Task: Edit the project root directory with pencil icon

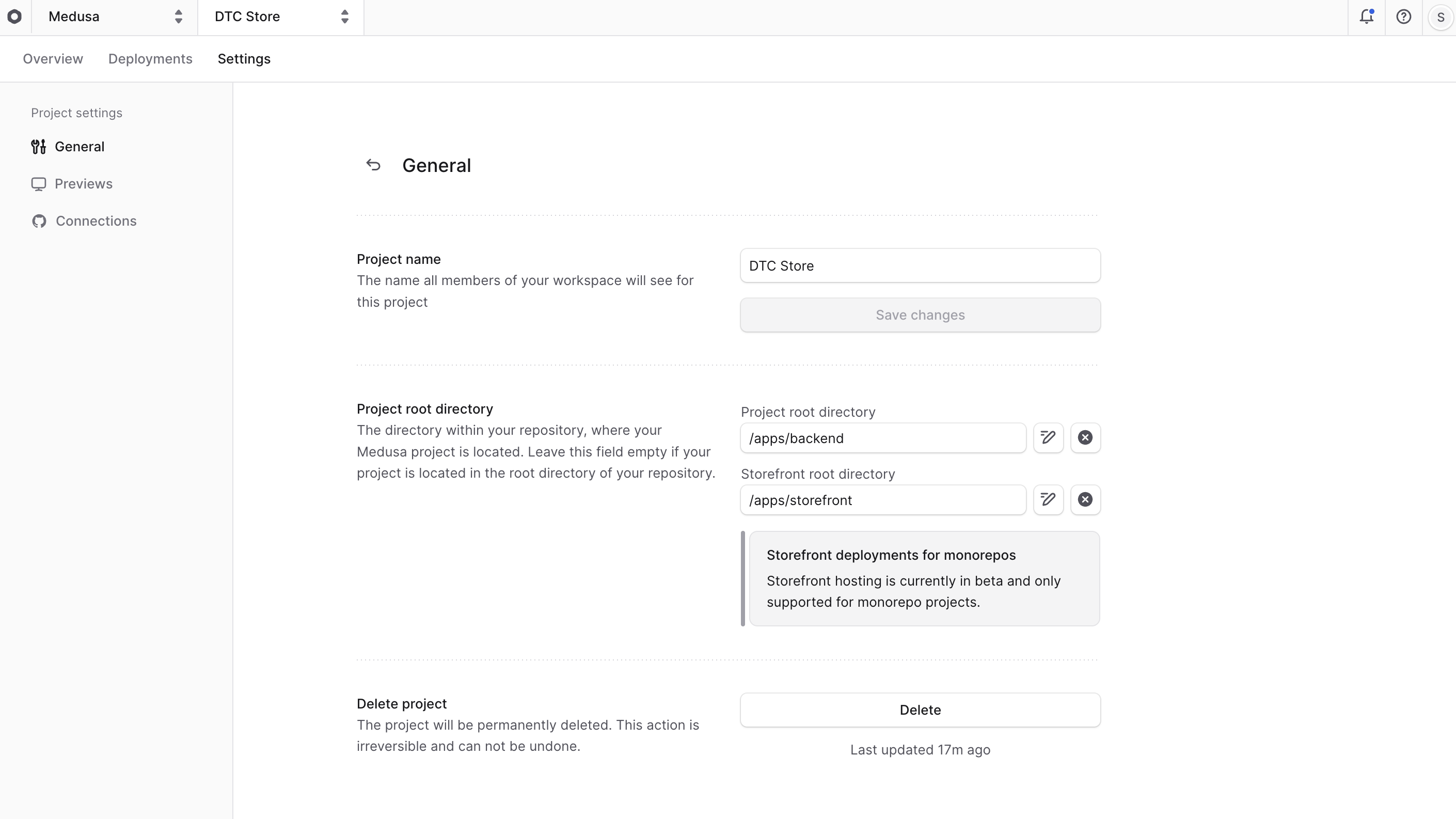Action: click(1048, 437)
